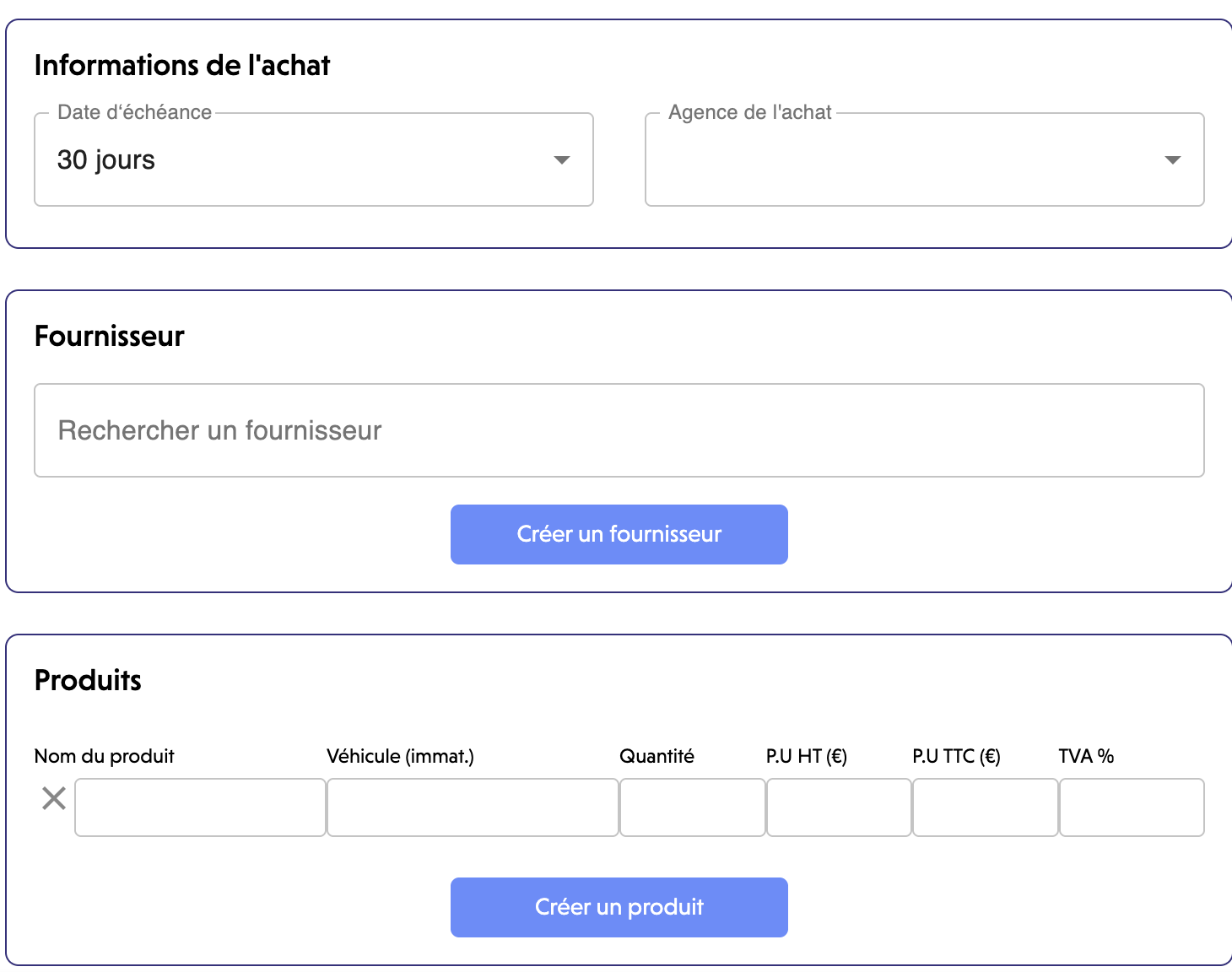Open the Agence de l'achat dropdown
Viewport: 1232px width, 972px height.
coord(924,160)
